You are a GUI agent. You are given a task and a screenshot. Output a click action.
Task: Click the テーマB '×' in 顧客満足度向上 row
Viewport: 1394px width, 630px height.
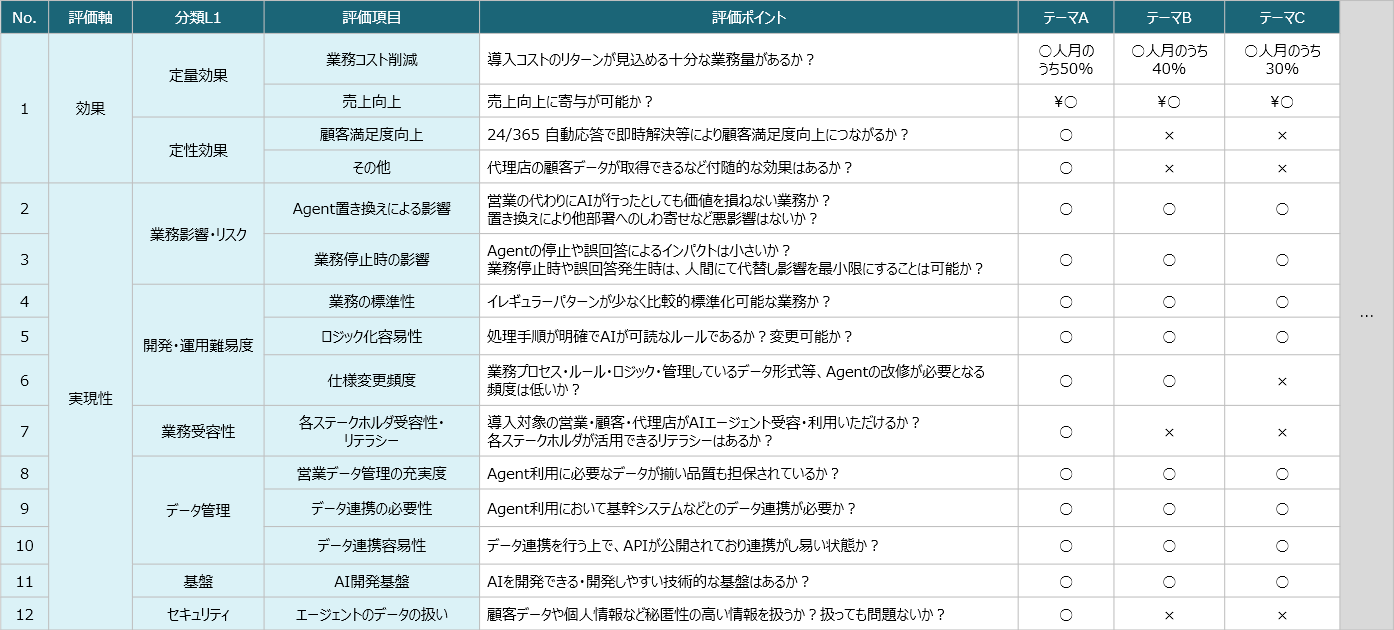click(1169, 135)
